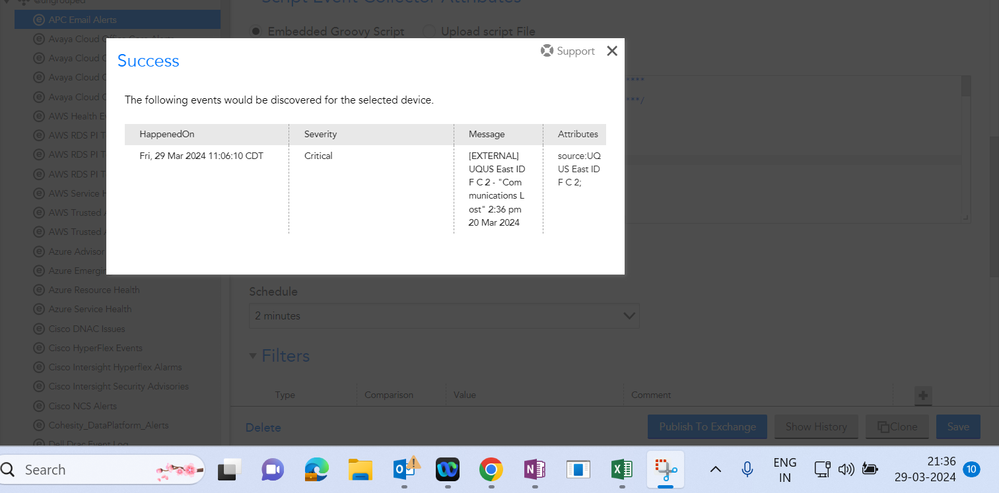
Task: Open Cisco HyperFlex Events event source
Action: (96, 348)
